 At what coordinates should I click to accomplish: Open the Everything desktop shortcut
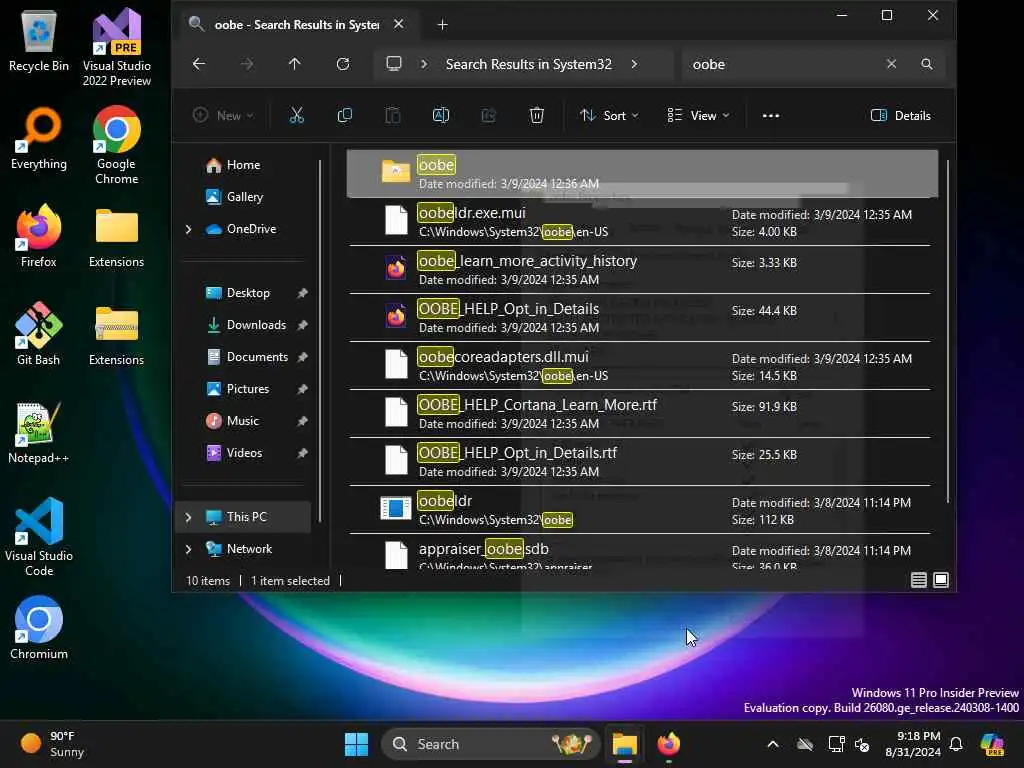tap(39, 138)
